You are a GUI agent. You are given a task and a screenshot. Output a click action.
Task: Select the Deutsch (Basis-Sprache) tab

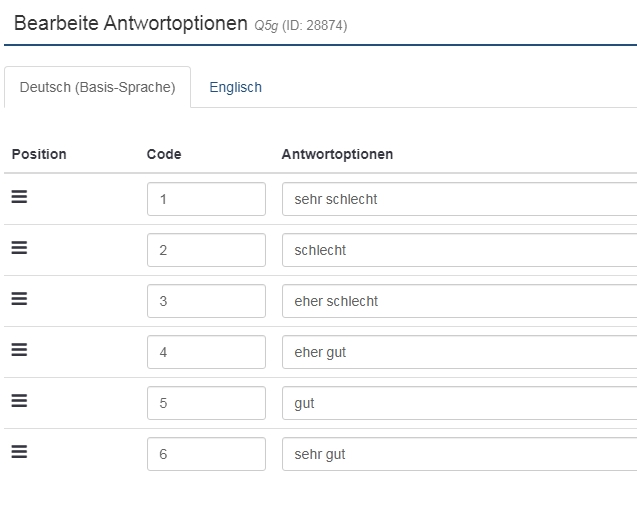97,87
